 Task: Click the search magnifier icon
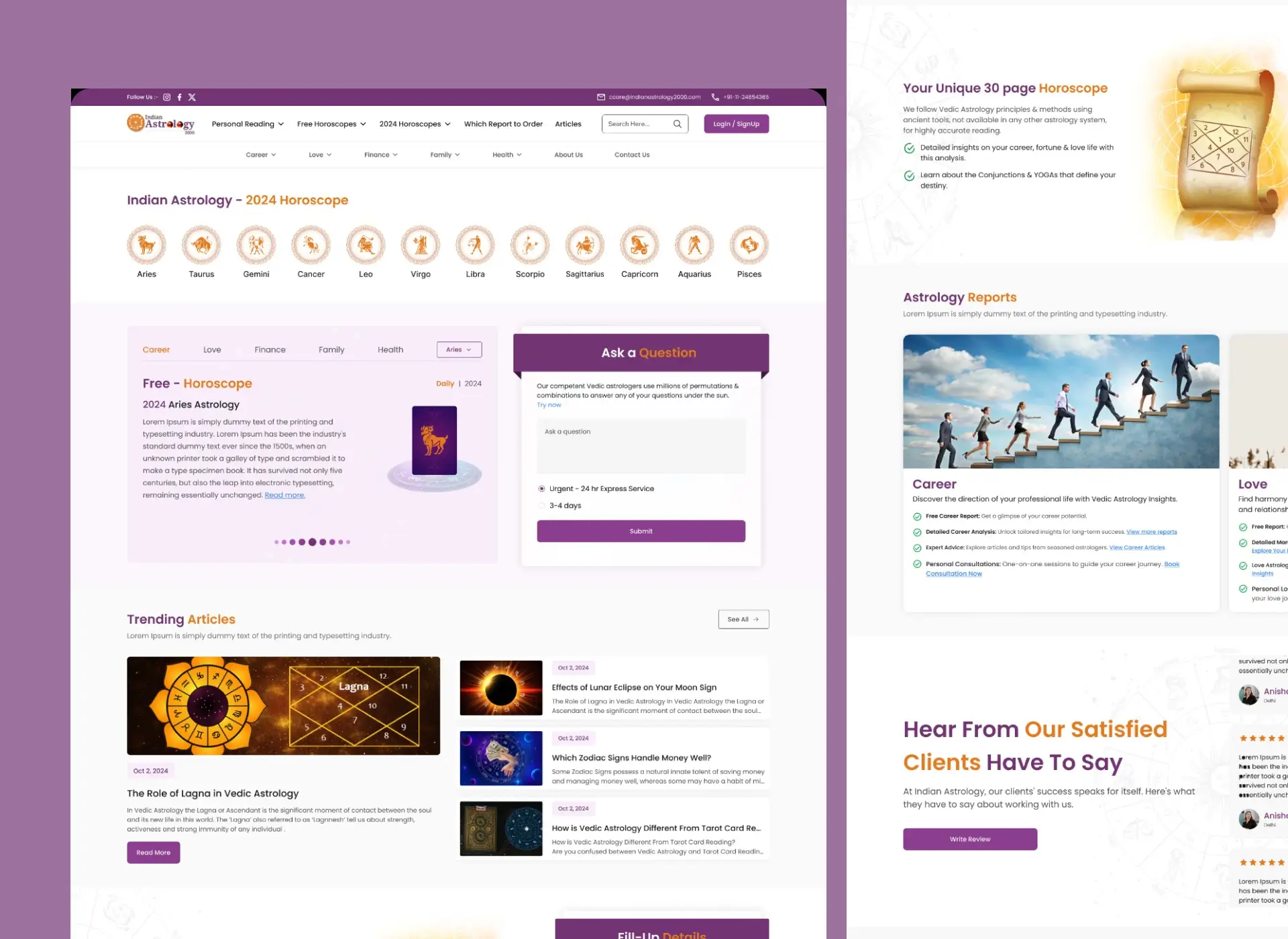coord(677,123)
